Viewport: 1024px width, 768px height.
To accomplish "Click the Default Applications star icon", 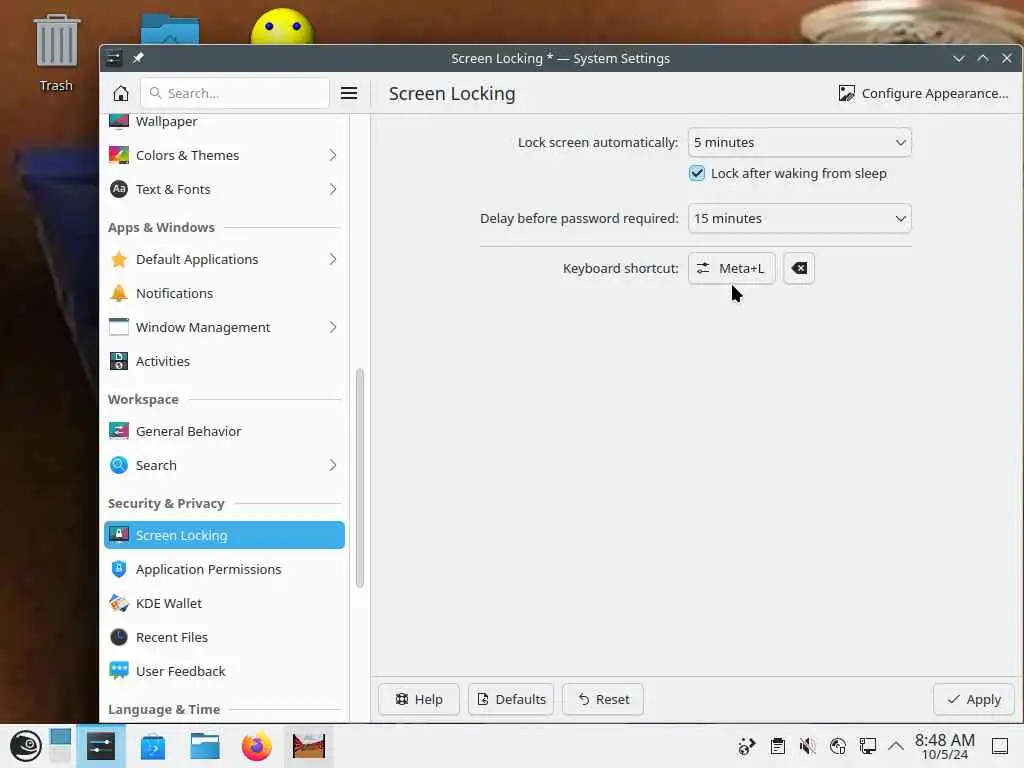I will tap(119, 259).
